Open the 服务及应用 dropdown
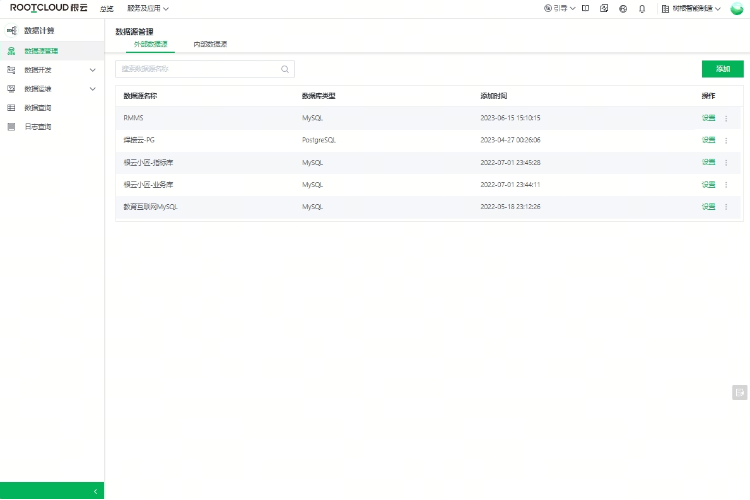 click(148, 8)
